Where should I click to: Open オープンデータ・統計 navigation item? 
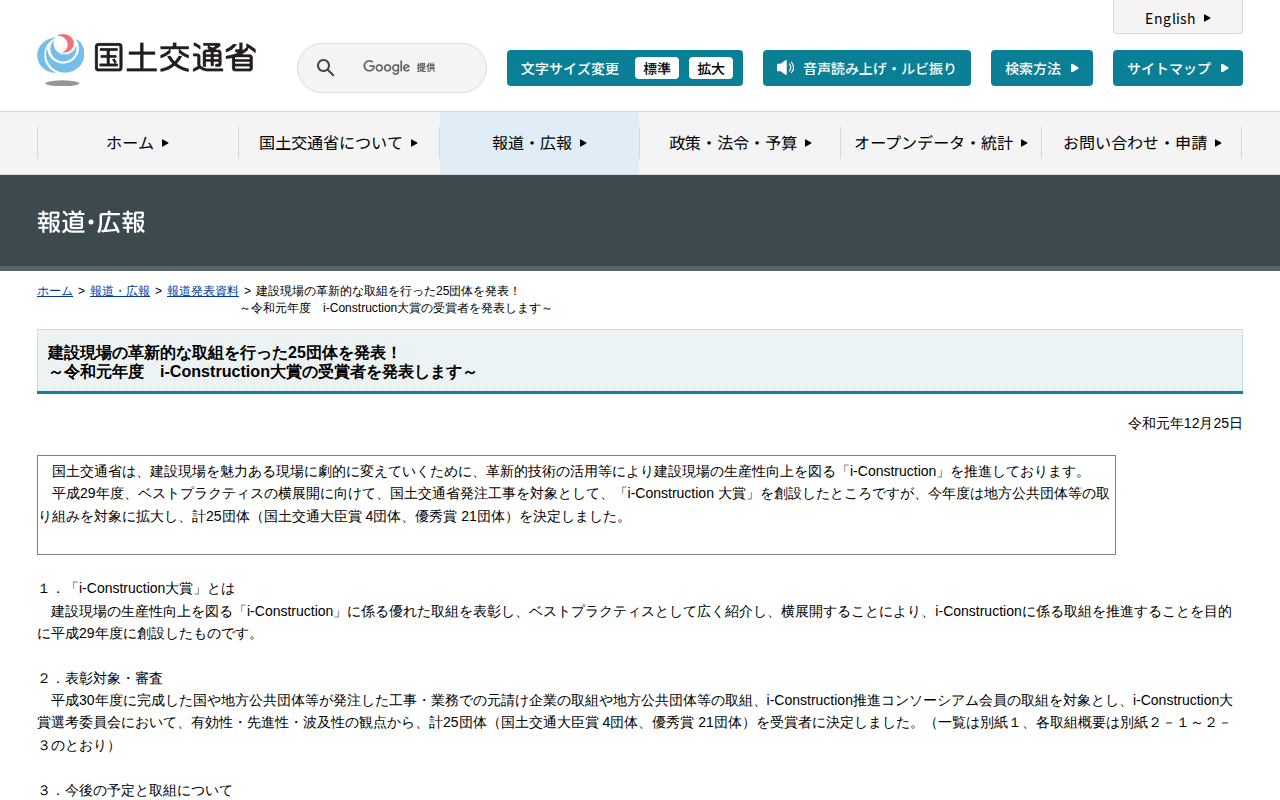pos(941,143)
